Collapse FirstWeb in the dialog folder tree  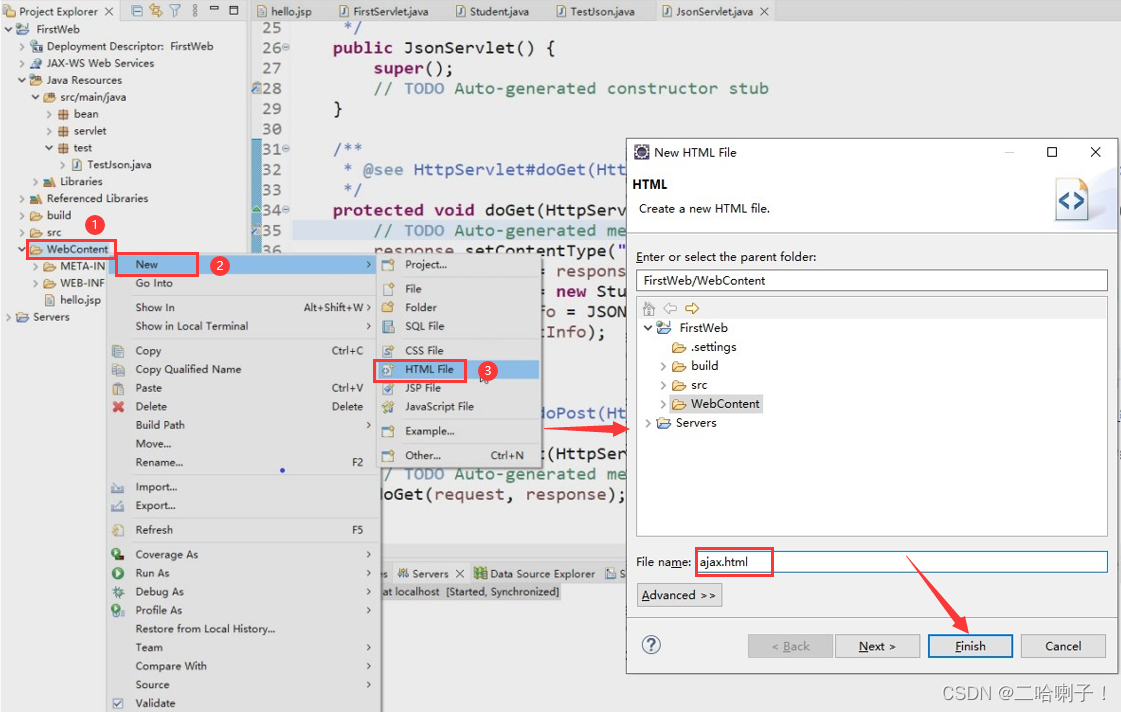pyautogui.click(x=648, y=328)
